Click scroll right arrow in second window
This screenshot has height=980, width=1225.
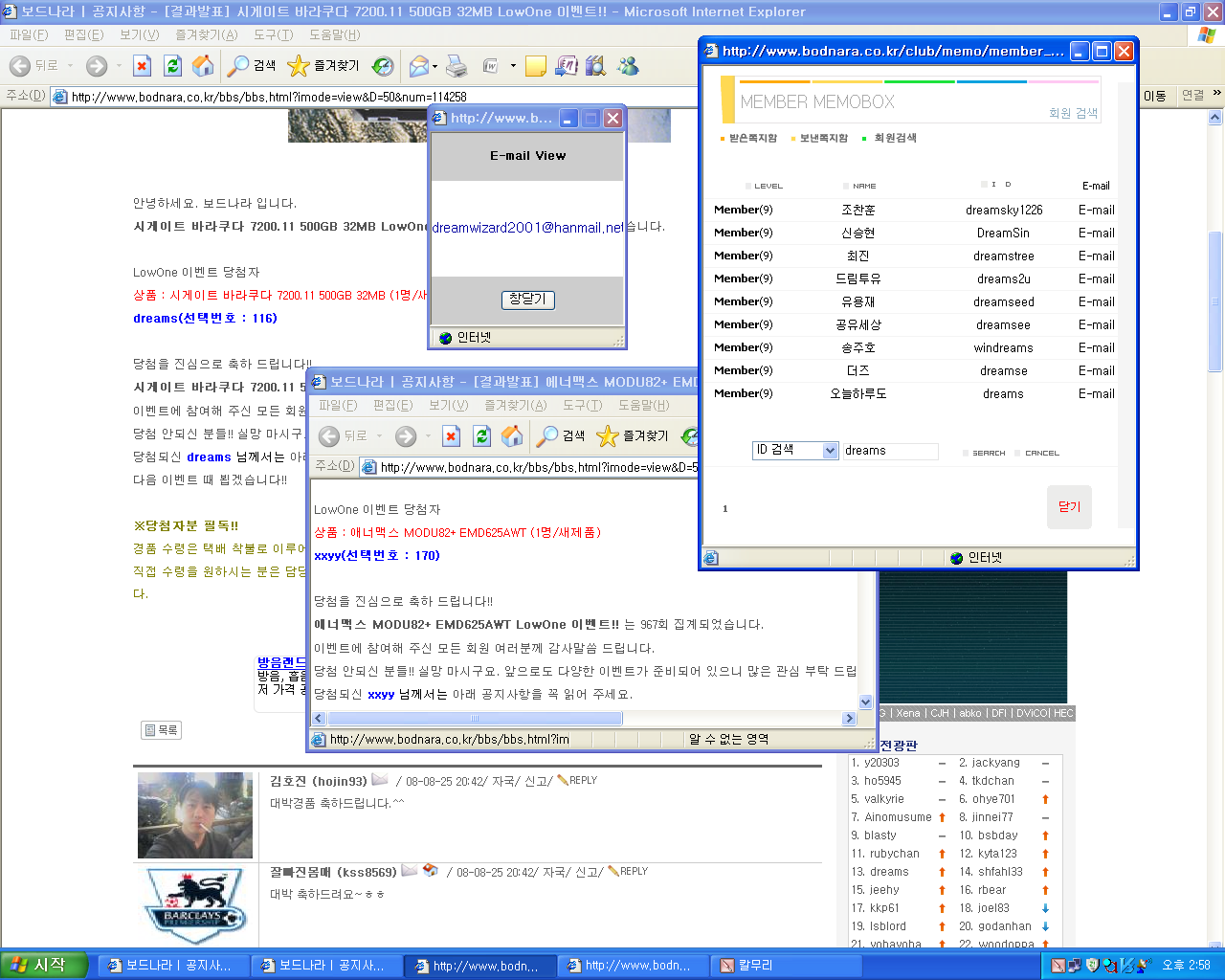[849, 719]
